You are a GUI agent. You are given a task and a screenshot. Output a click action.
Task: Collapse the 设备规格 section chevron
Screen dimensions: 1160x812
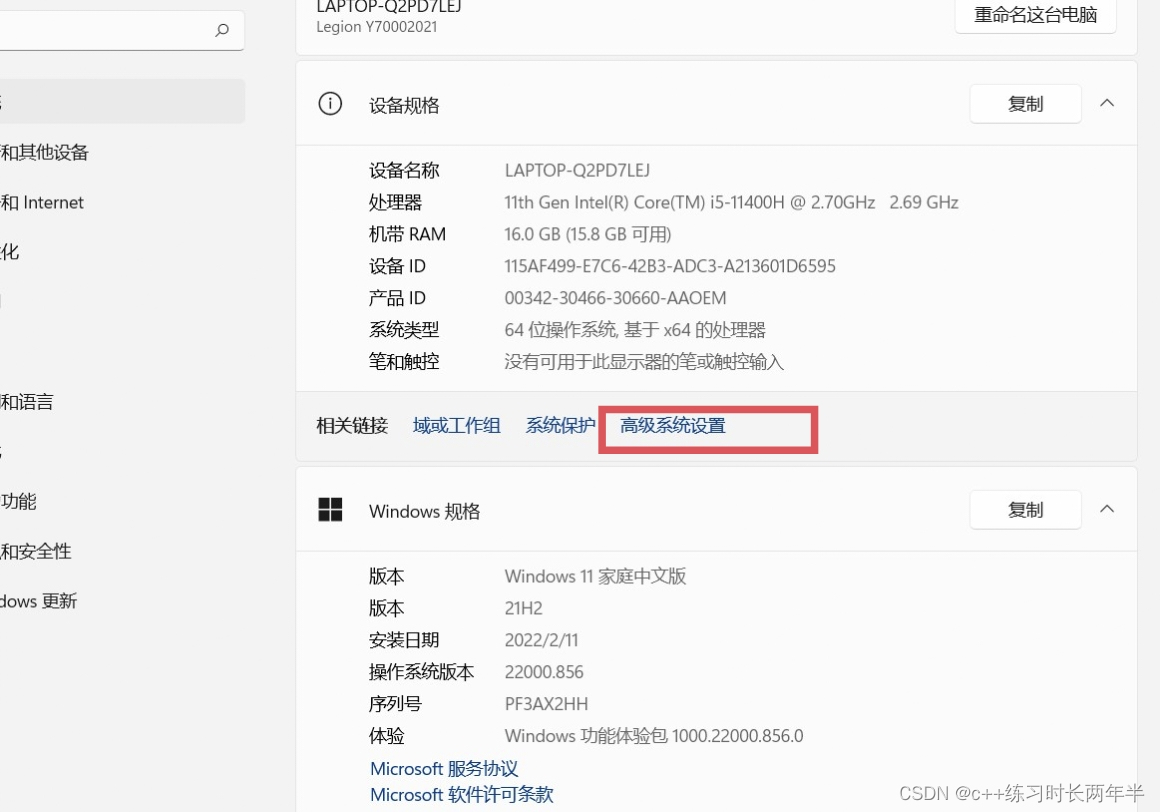pyautogui.click(x=1107, y=104)
